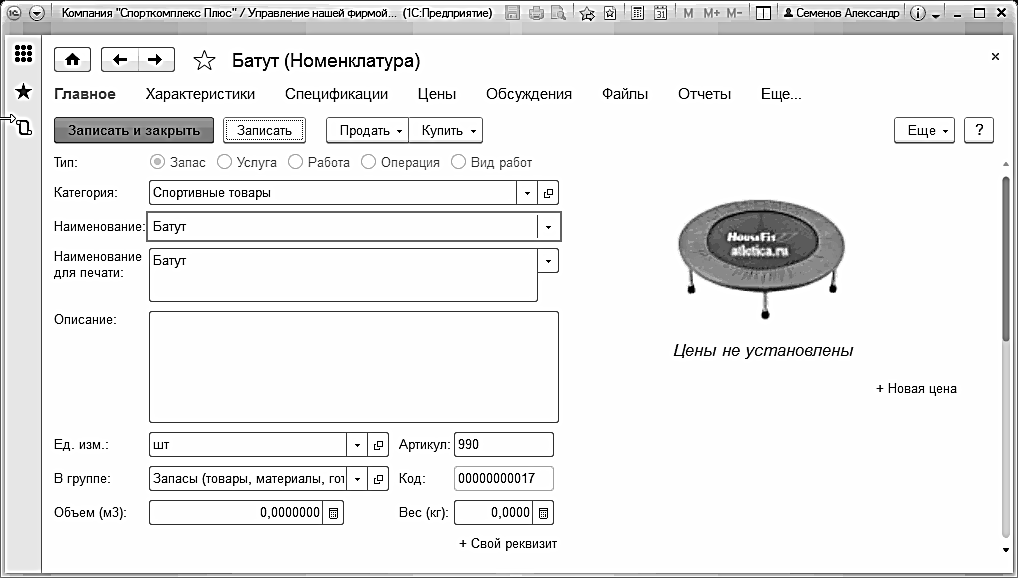This screenshot has height=578, width=1018.
Task: Switch to the Спецификации tab
Action: pos(336,94)
